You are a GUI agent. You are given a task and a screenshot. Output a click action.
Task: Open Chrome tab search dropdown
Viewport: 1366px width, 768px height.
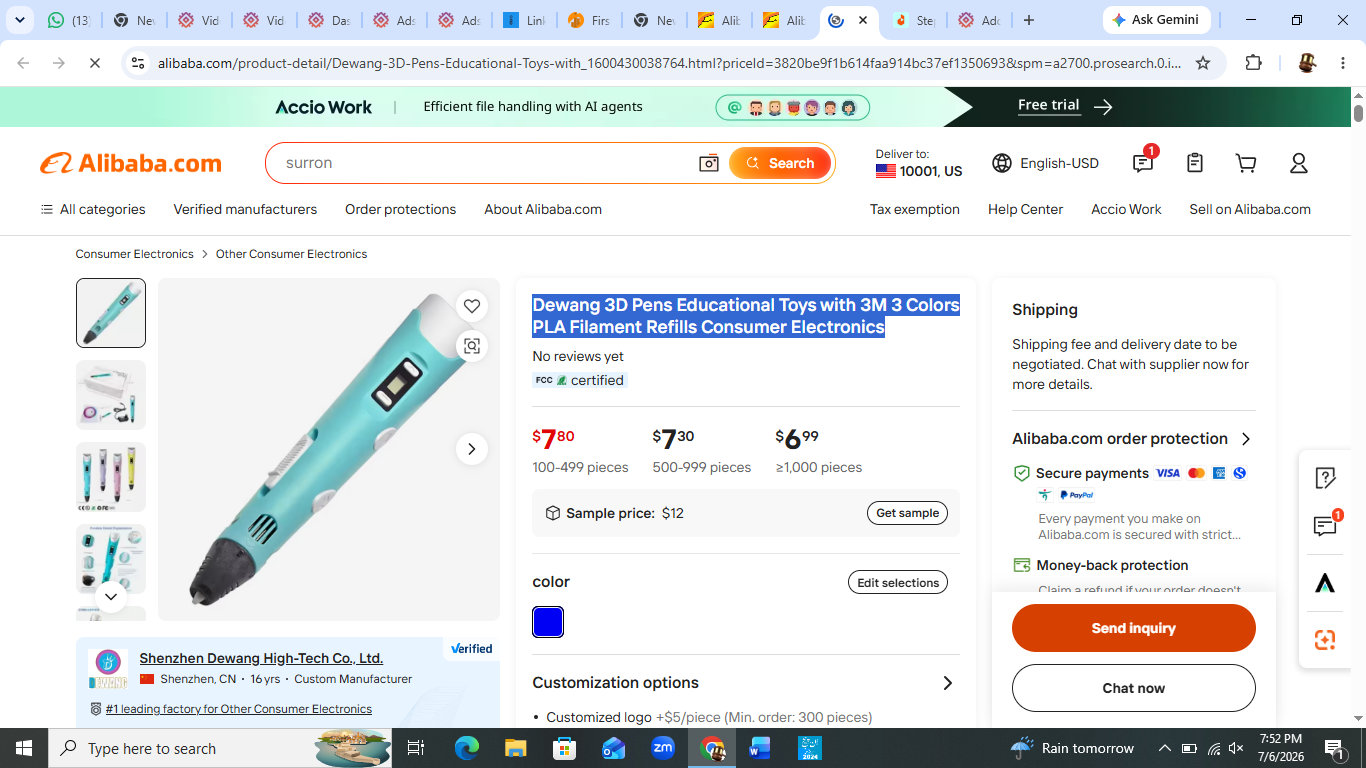pos(19,20)
